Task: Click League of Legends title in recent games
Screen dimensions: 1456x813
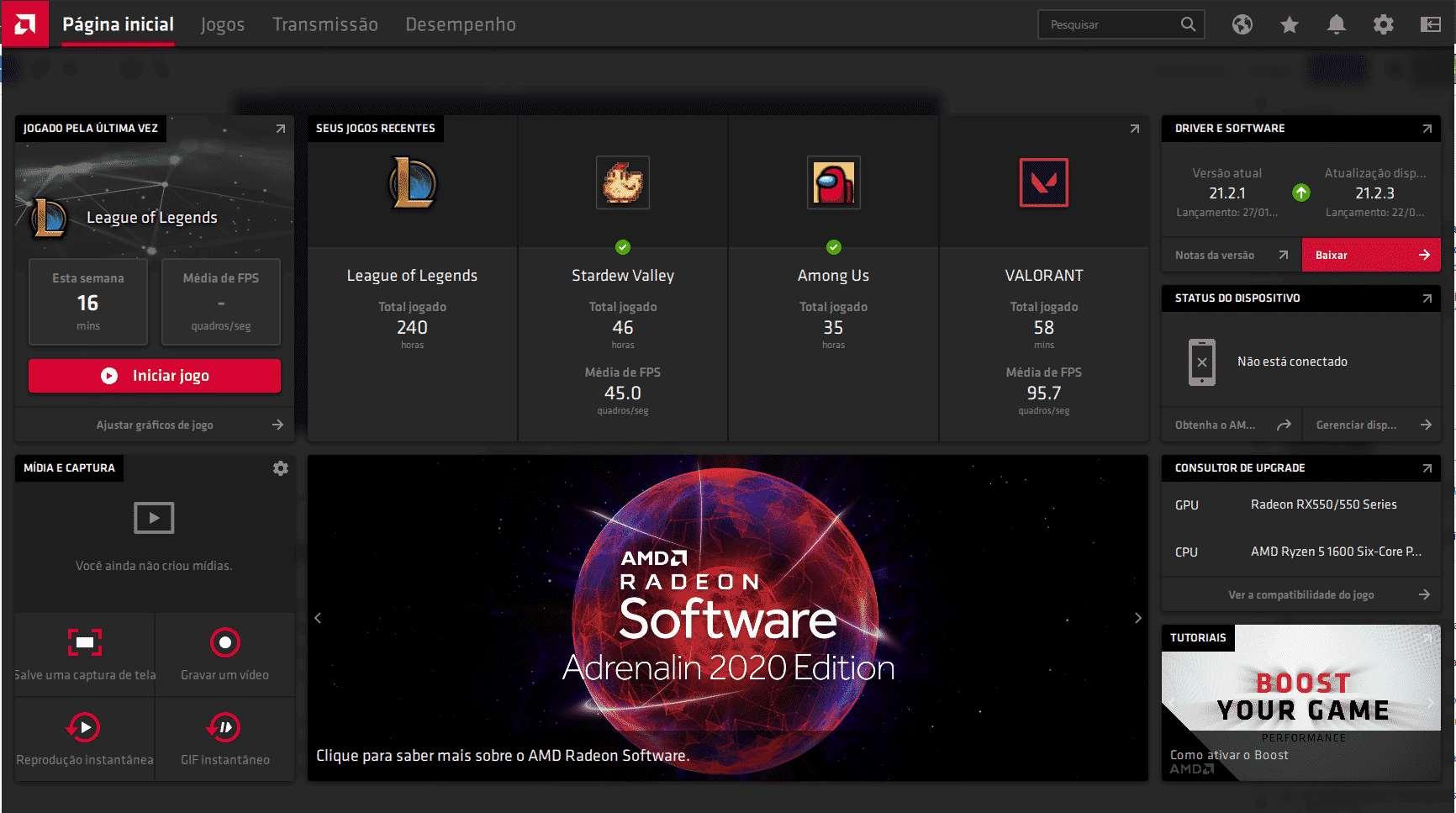Action: click(412, 276)
